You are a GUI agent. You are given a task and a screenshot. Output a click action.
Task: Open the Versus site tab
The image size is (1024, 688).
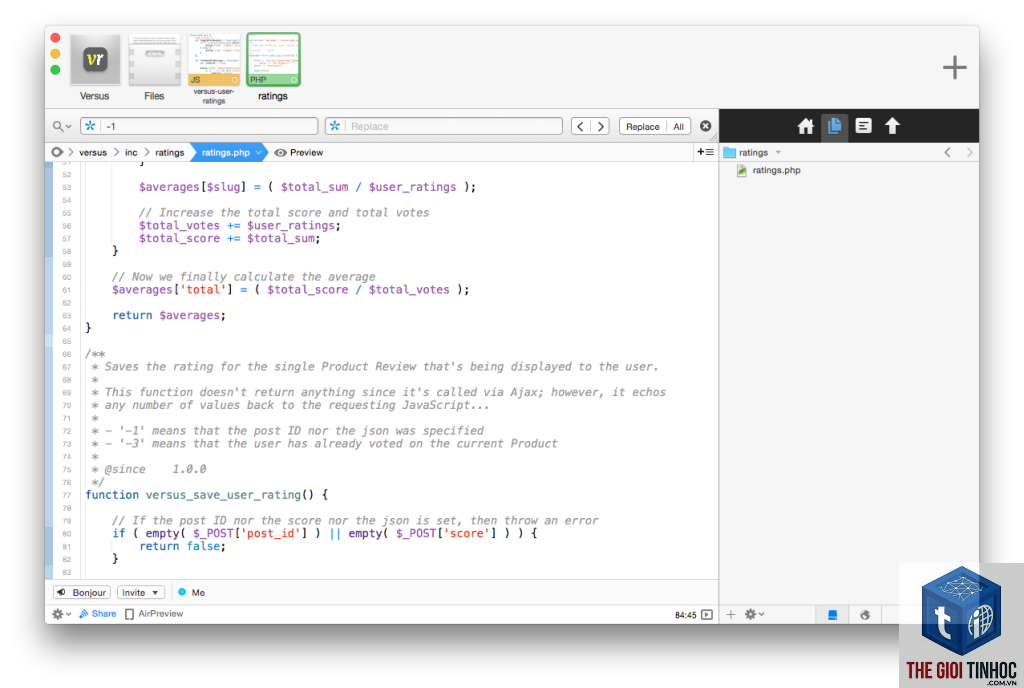(x=95, y=68)
